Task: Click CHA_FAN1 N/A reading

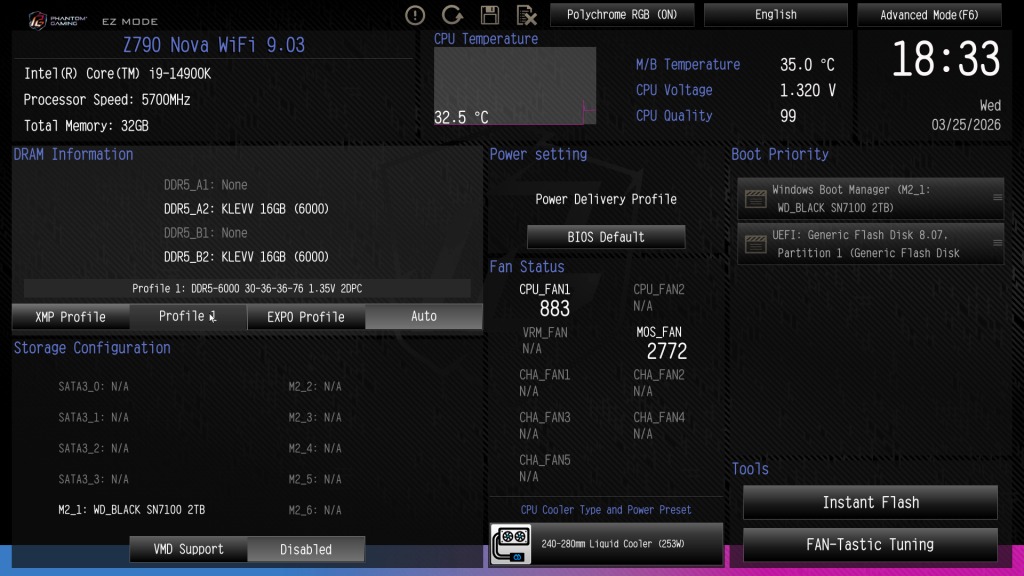Action: click(529, 391)
